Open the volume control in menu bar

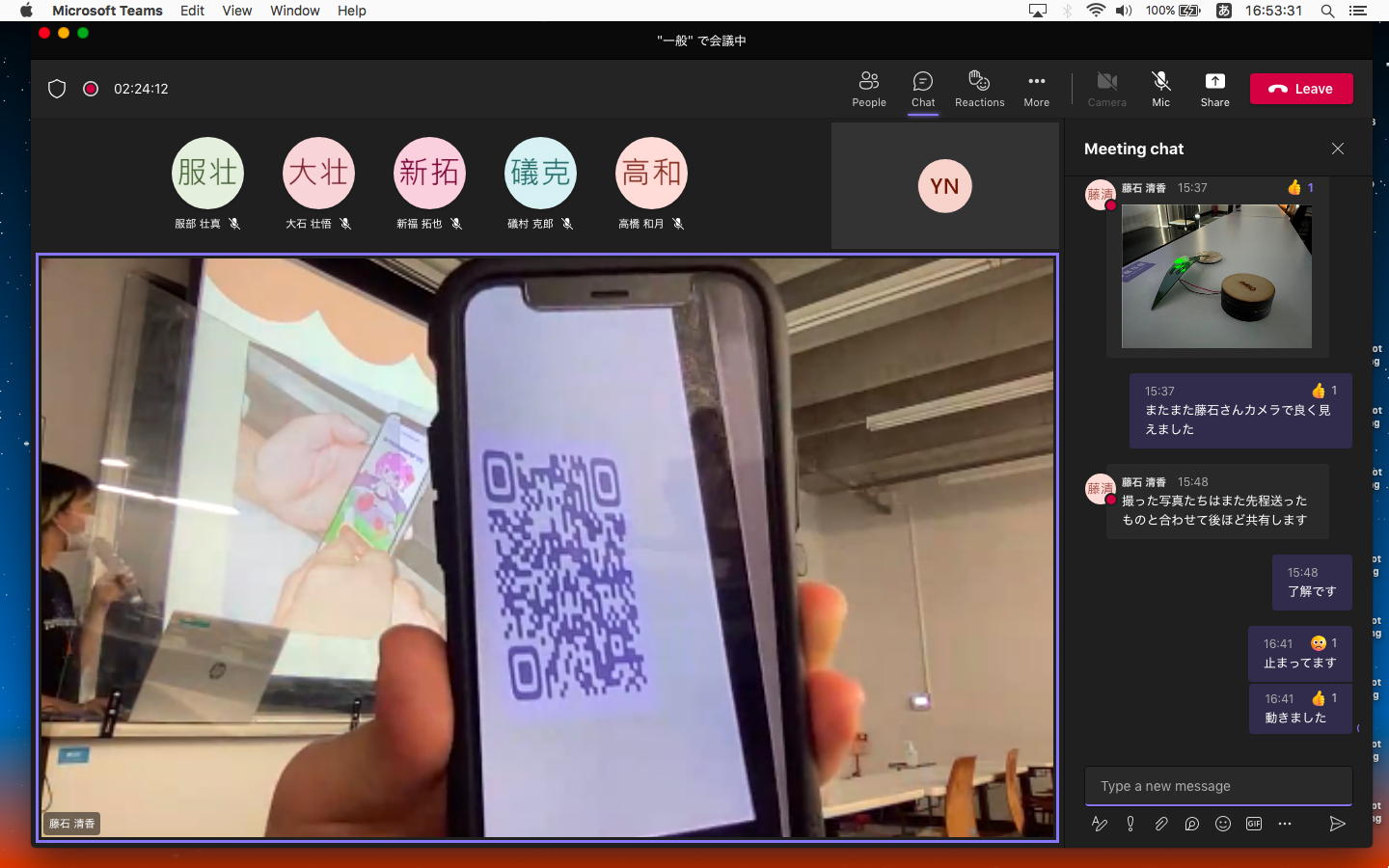tap(1124, 11)
